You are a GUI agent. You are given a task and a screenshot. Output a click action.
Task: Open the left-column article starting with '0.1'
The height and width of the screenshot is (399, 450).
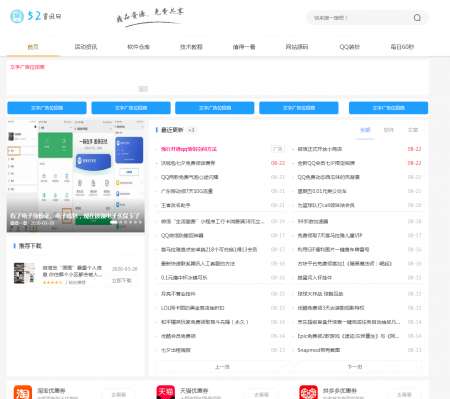coord(184,277)
